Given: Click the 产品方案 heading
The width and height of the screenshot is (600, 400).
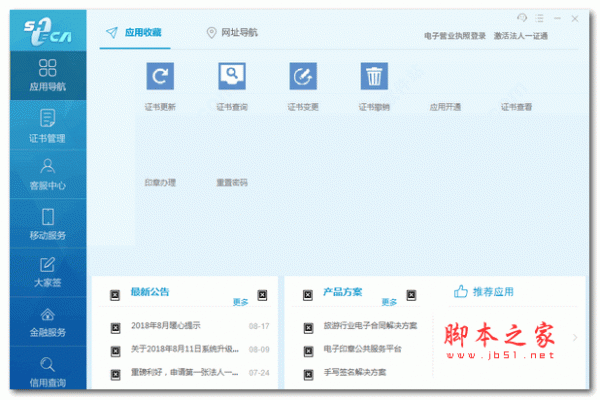Looking at the screenshot, I should click(x=342, y=292).
